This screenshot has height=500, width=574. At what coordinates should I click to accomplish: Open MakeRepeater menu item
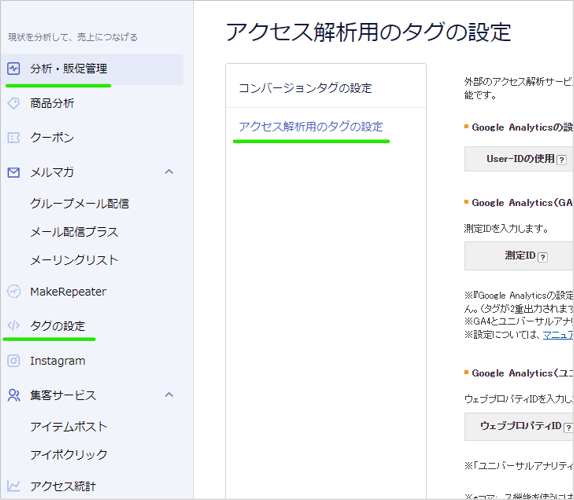(68, 292)
